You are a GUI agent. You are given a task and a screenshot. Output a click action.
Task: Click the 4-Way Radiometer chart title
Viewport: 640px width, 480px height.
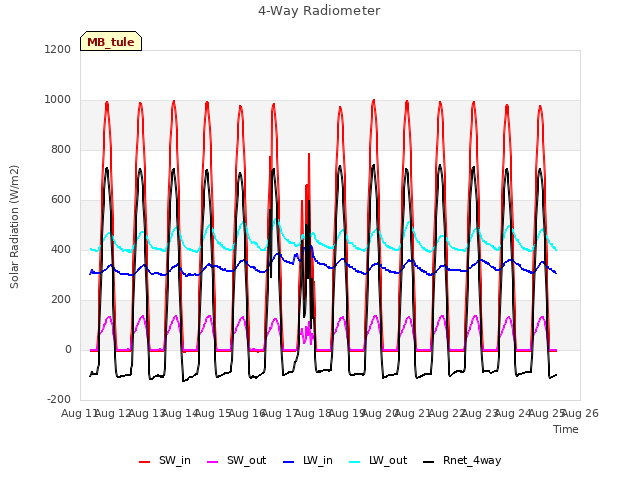(x=319, y=11)
